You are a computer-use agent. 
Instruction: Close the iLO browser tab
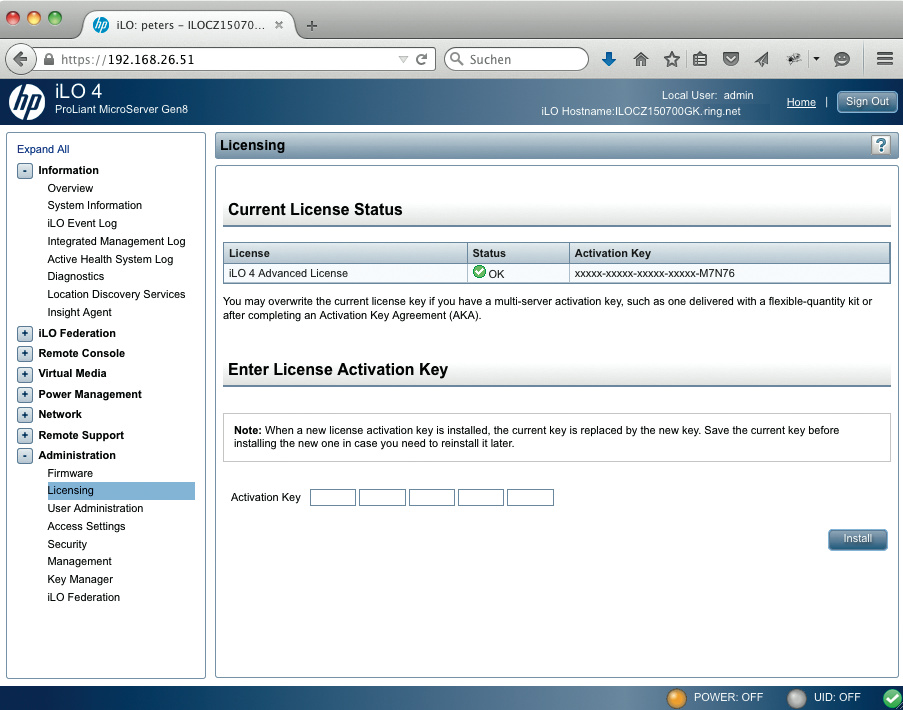279,25
